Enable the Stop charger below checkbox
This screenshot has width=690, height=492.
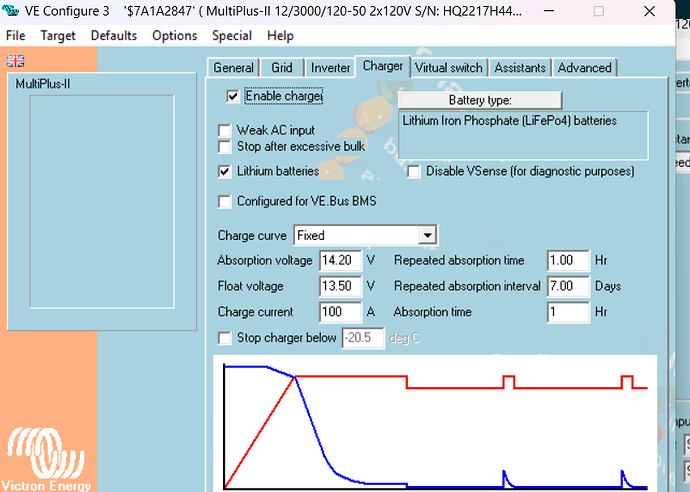(x=224, y=338)
